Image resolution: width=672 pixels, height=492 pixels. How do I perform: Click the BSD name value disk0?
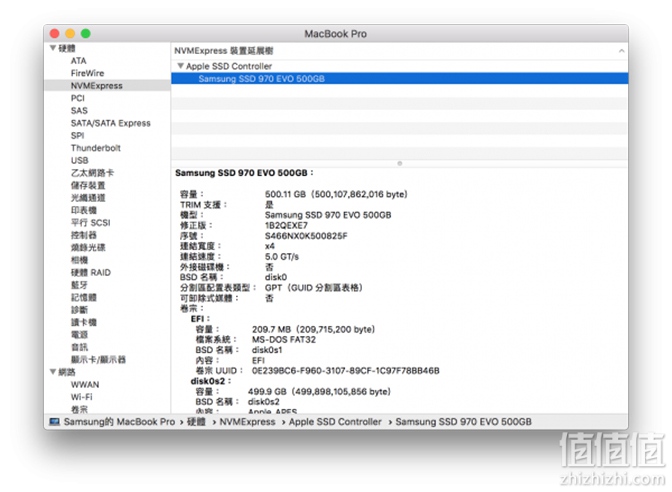(276, 277)
